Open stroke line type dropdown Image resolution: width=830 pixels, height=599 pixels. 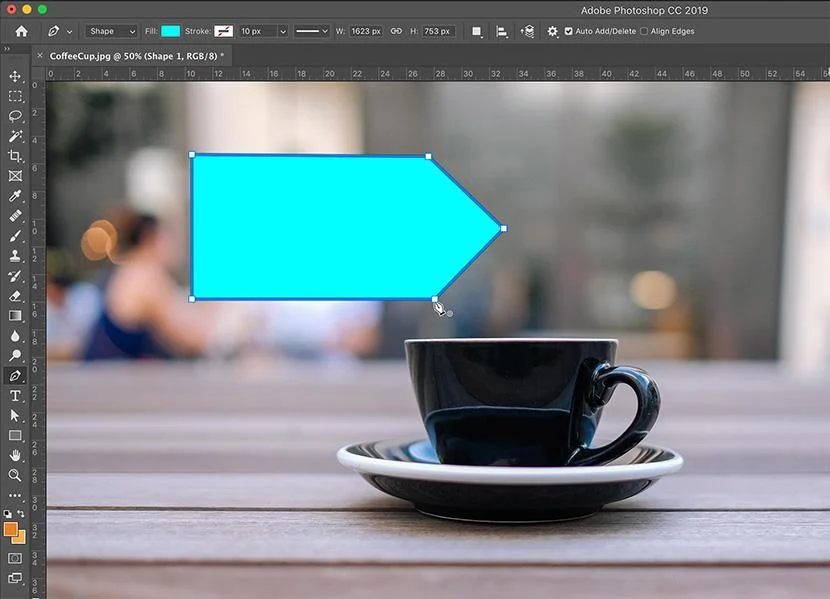pyautogui.click(x=312, y=31)
